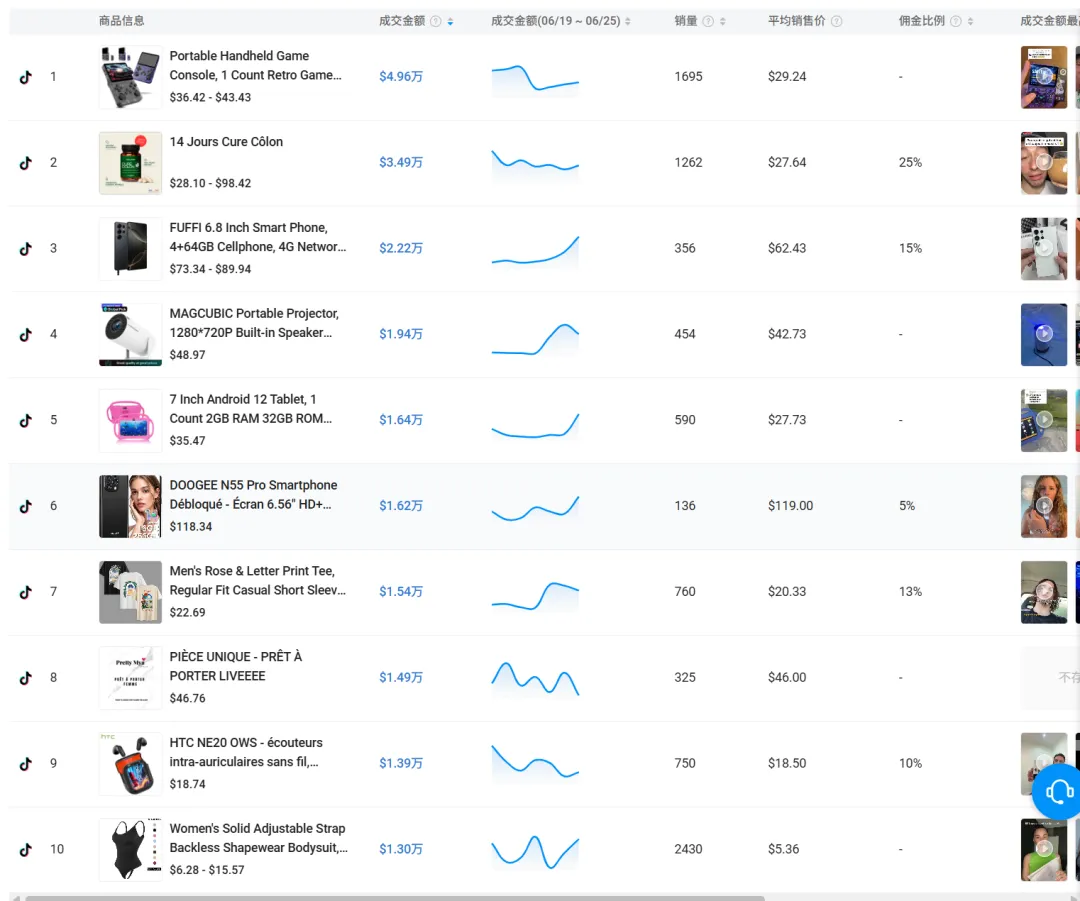The width and height of the screenshot is (1080, 901).
Task: Click the help icon beside 成交金额 header
Action: (x=435, y=21)
